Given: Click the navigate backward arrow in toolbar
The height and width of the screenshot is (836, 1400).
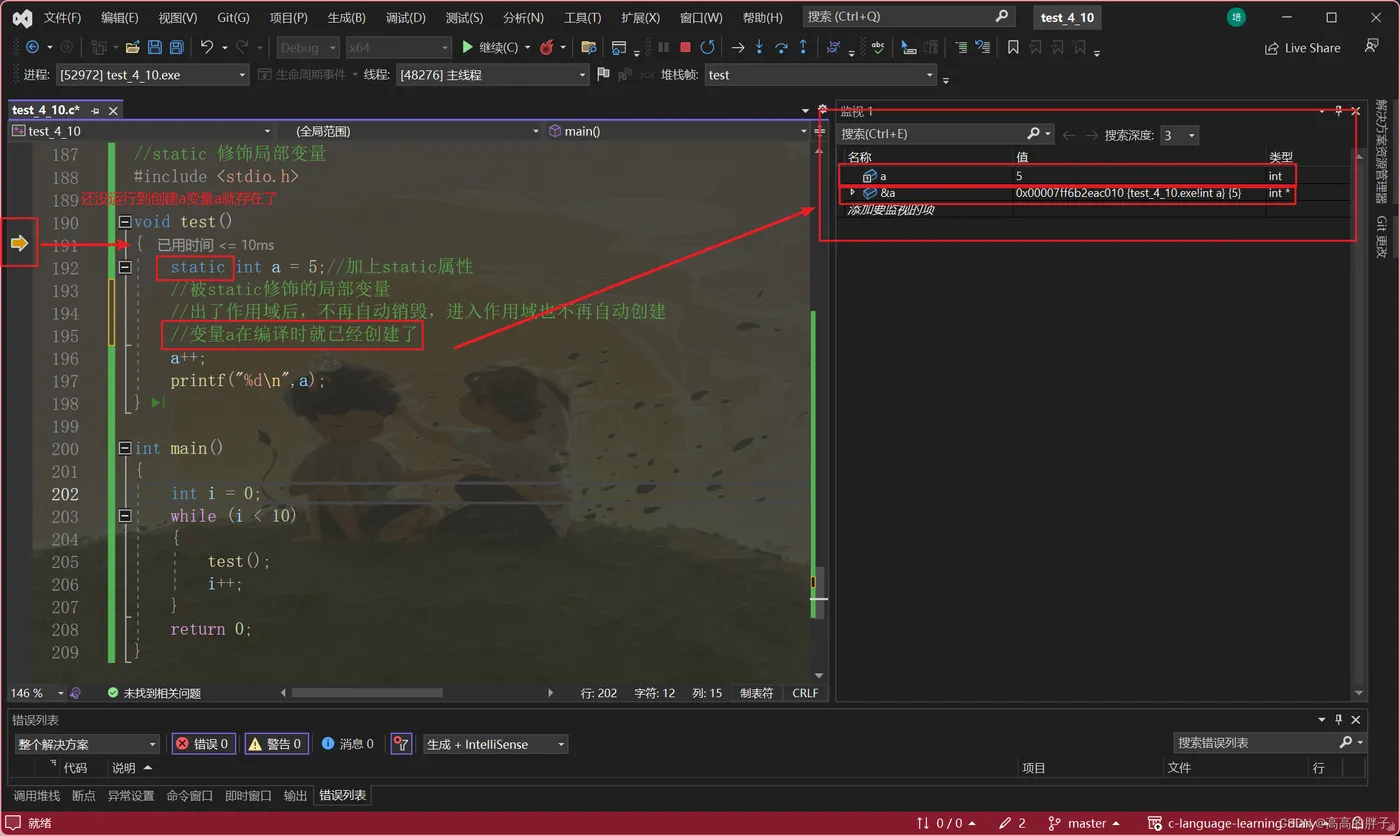Looking at the screenshot, I should pos(32,47).
